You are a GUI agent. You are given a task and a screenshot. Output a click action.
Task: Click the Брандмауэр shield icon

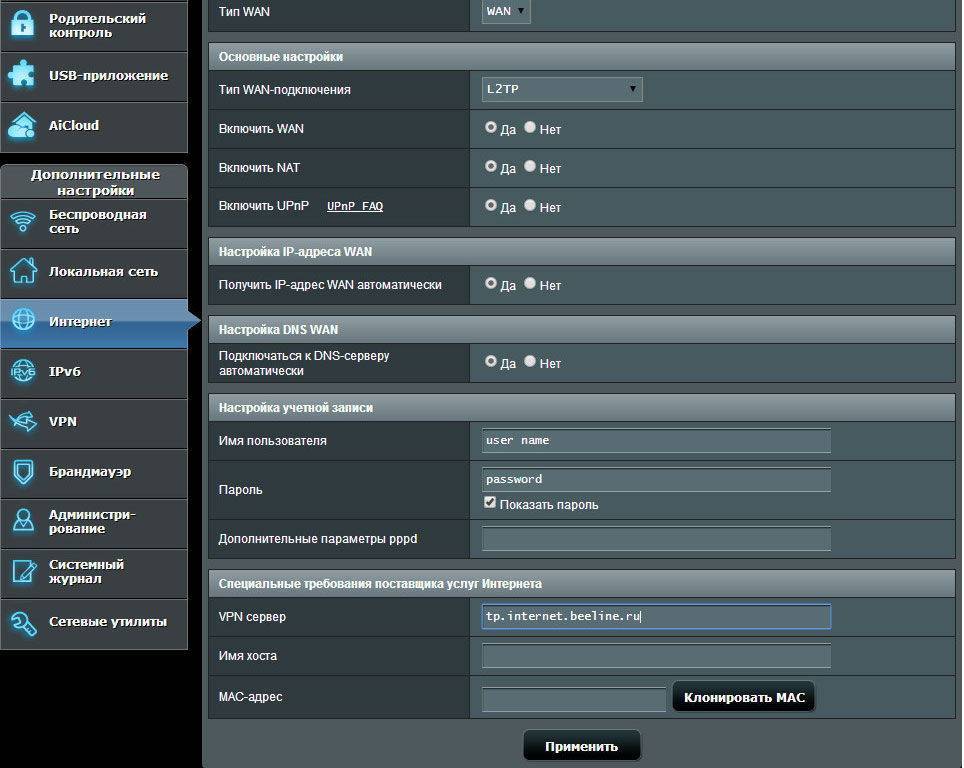22,472
